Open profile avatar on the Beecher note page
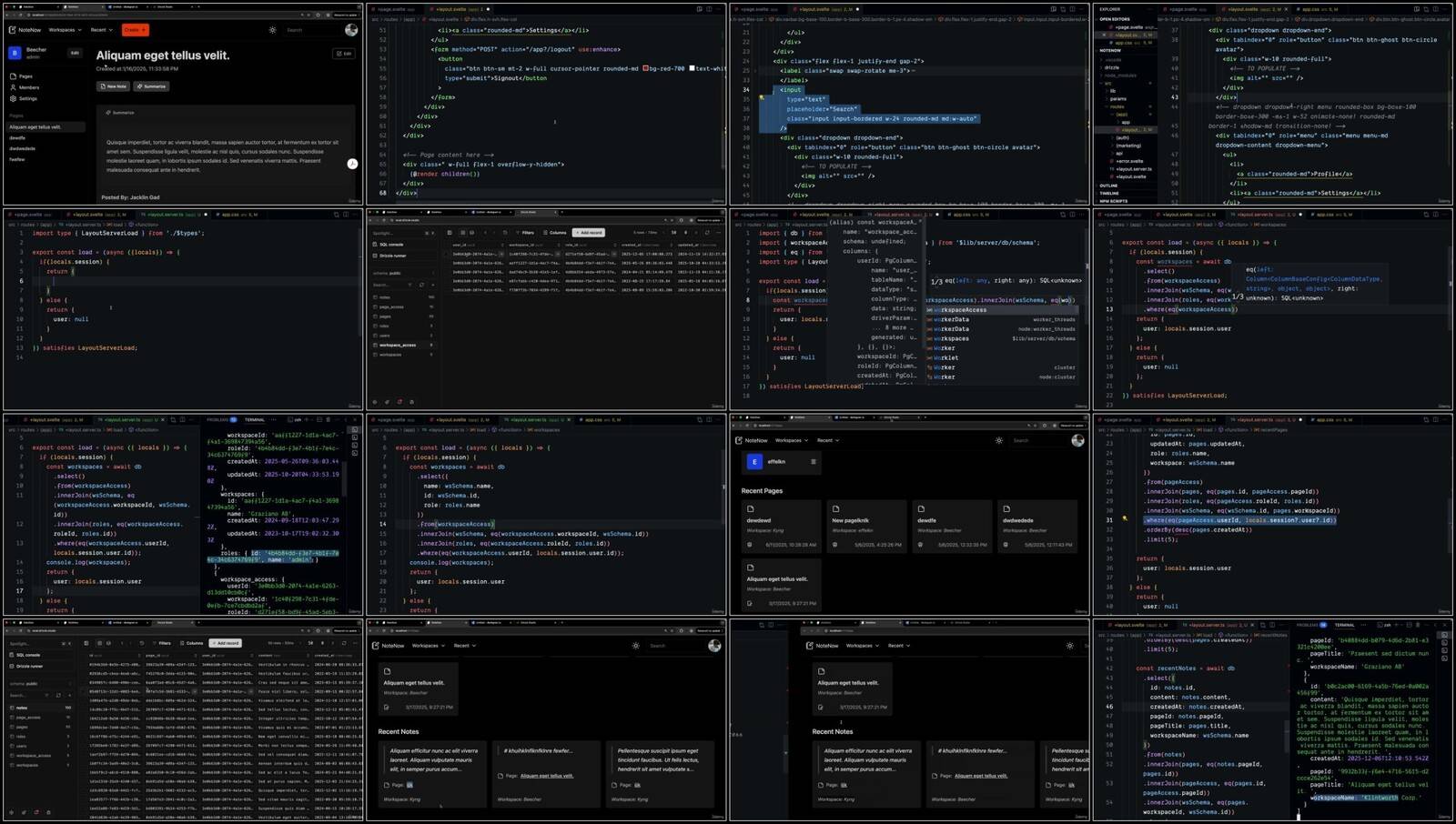Image resolution: width=1456 pixels, height=824 pixels. coord(351,30)
